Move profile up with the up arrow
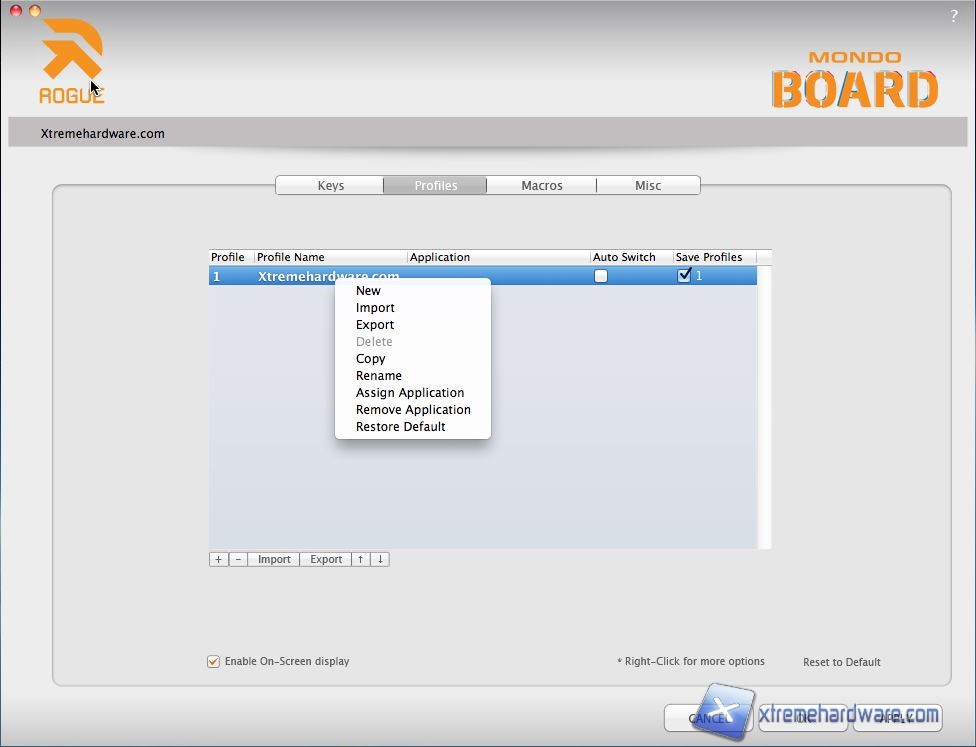Image resolution: width=976 pixels, height=747 pixels. click(361, 559)
